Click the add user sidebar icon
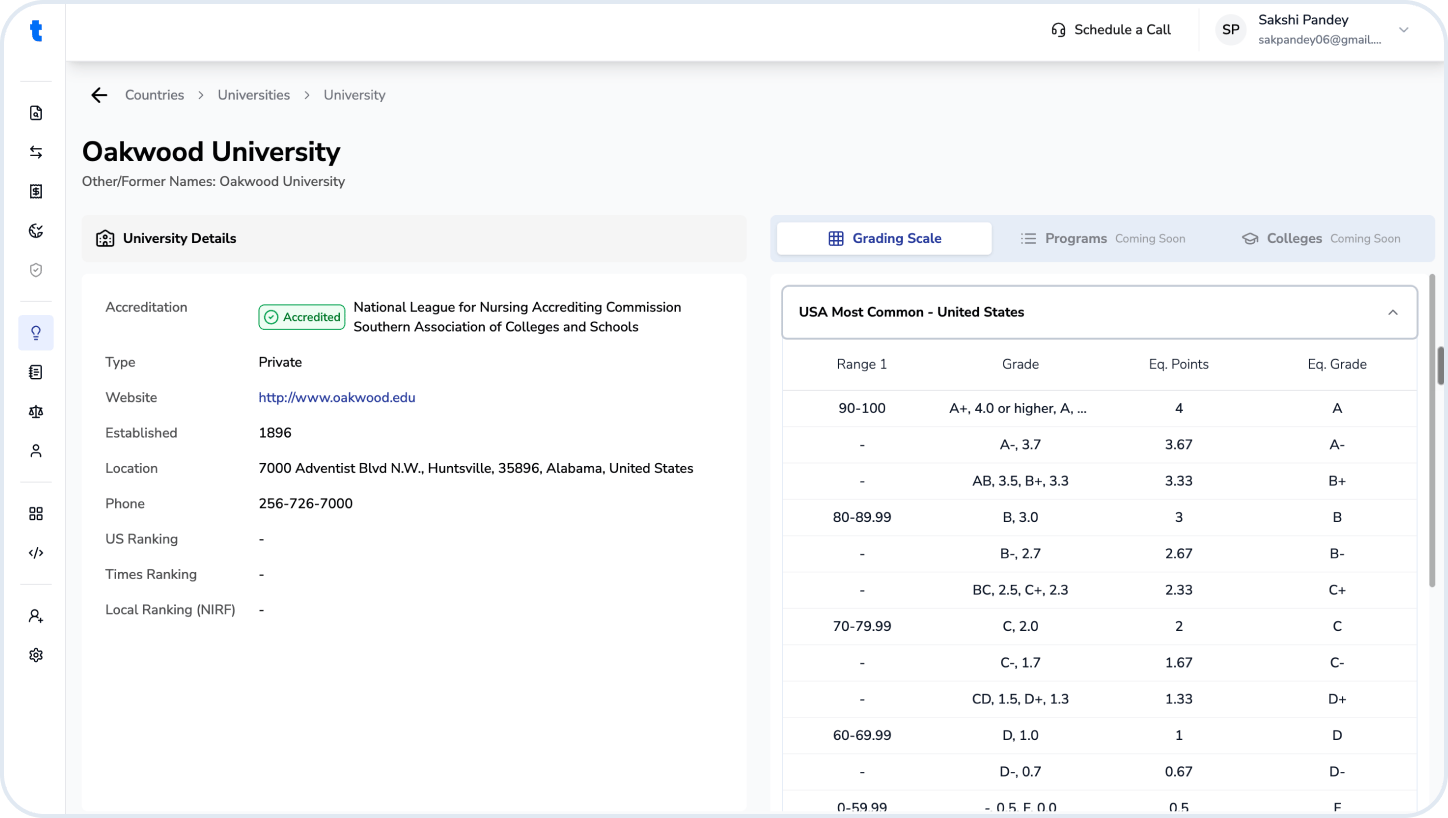Viewport: 1448px width, 818px height. [36, 616]
